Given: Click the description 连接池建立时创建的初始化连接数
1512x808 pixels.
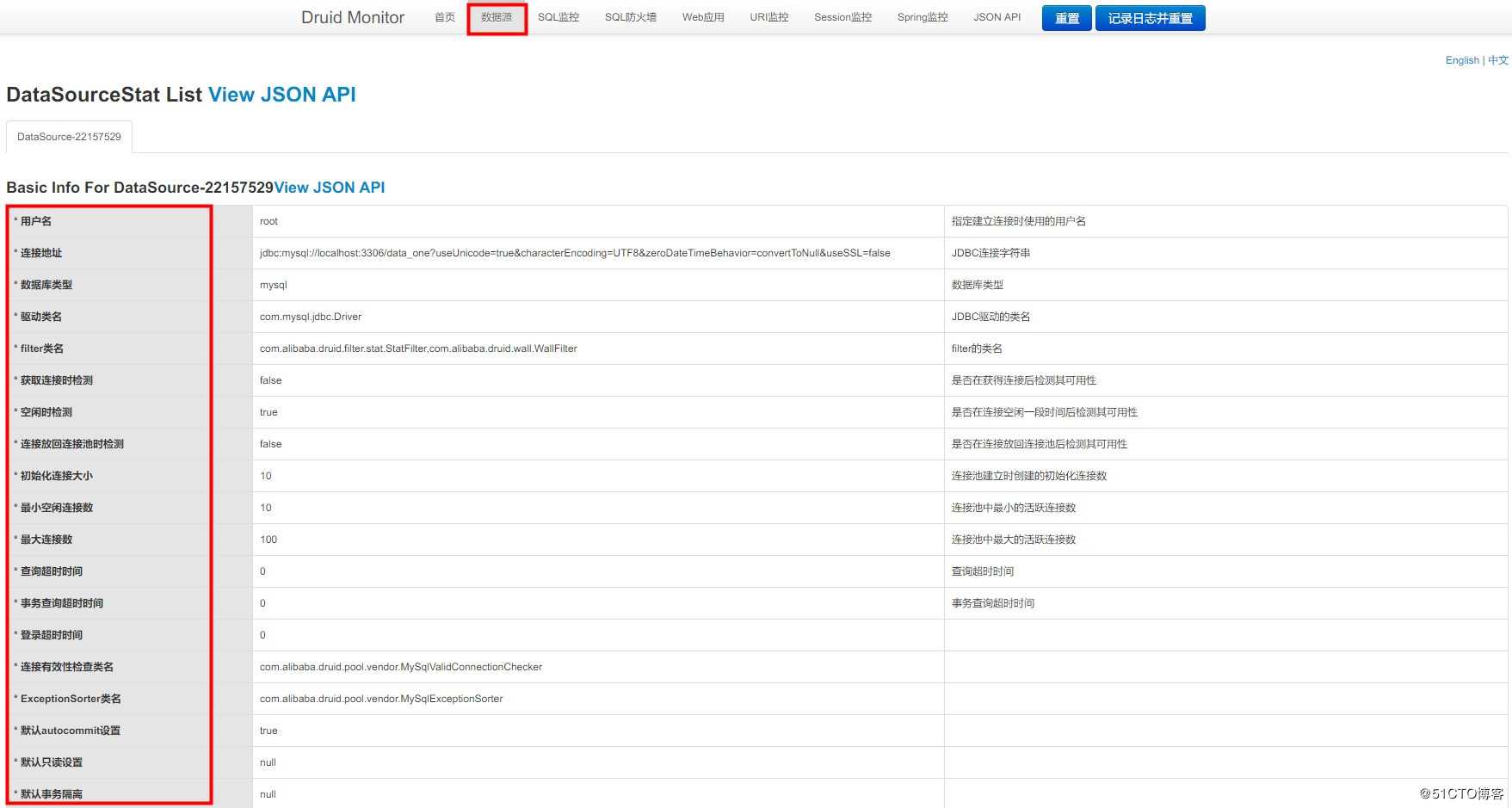Looking at the screenshot, I should click(x=1029, y=476).
